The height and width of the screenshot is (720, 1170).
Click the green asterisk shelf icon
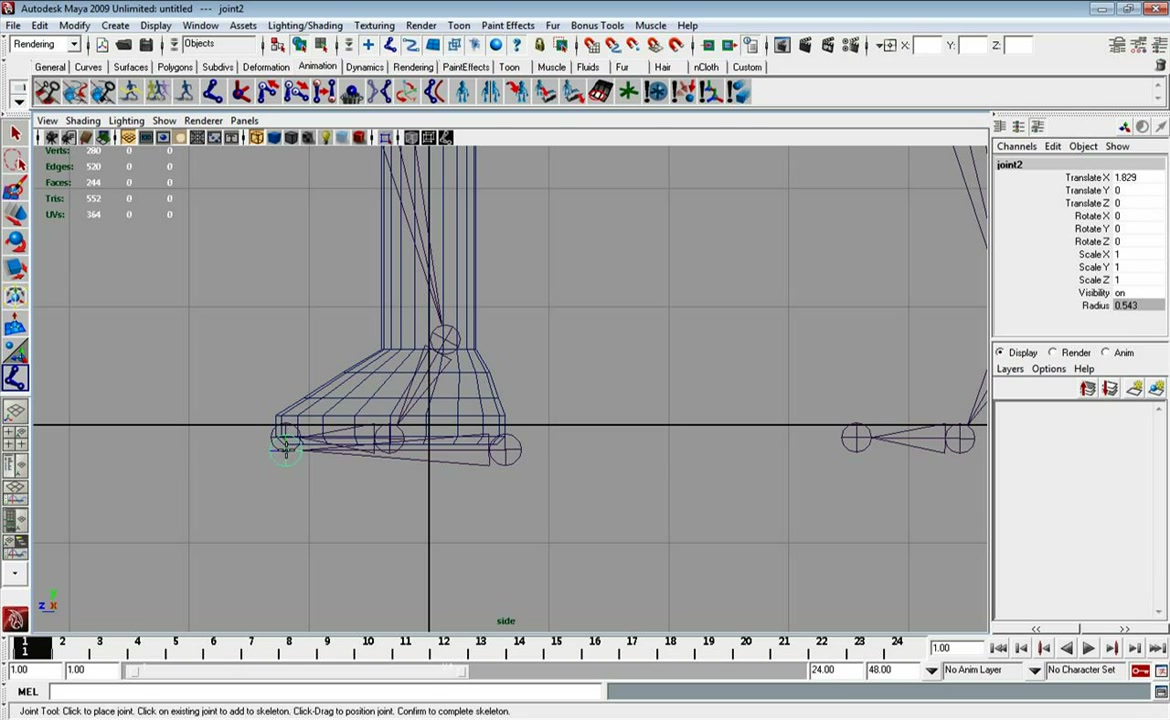[x=628, y=93]
